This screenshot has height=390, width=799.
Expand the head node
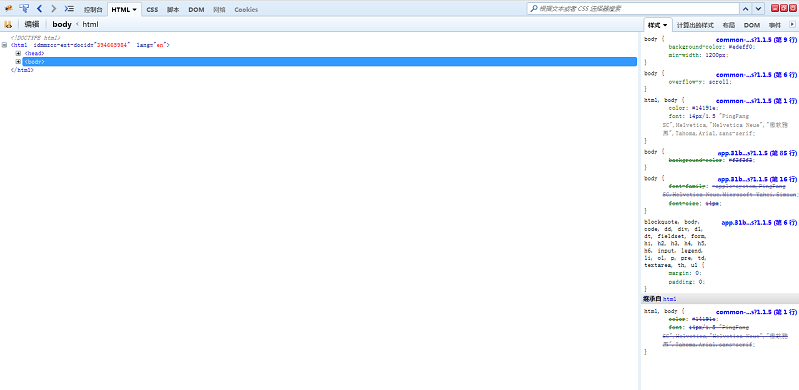tap(18, 53)
